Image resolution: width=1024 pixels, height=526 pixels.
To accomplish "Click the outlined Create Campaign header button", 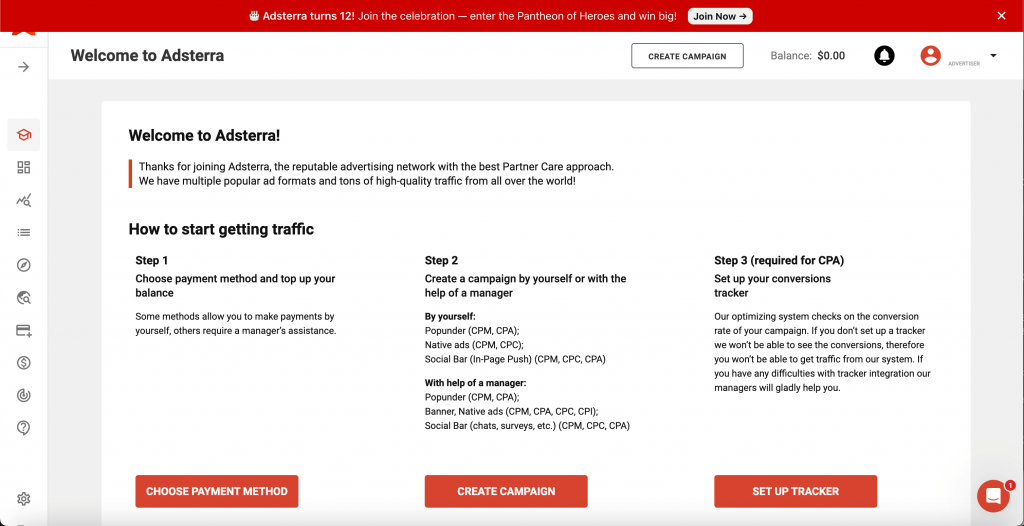I will 687,56.
